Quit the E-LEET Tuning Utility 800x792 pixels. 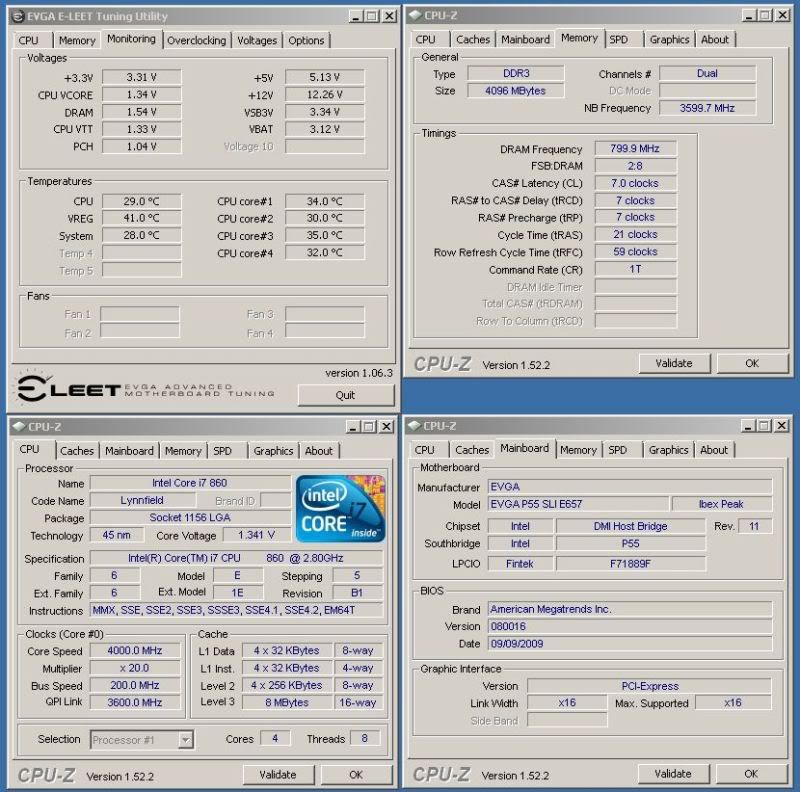click(345, 395)
